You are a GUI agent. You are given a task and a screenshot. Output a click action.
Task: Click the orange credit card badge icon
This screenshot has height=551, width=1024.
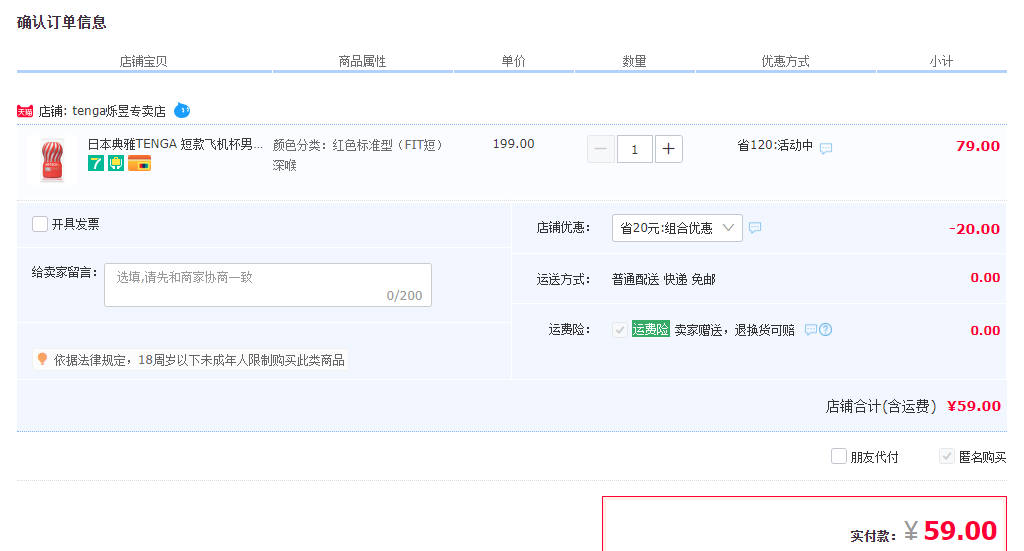click(139, 163)
